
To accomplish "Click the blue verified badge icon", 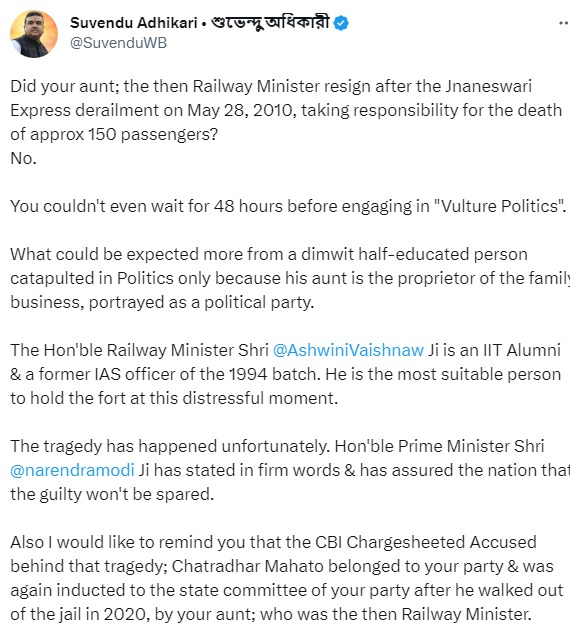I will click(341, 23).
